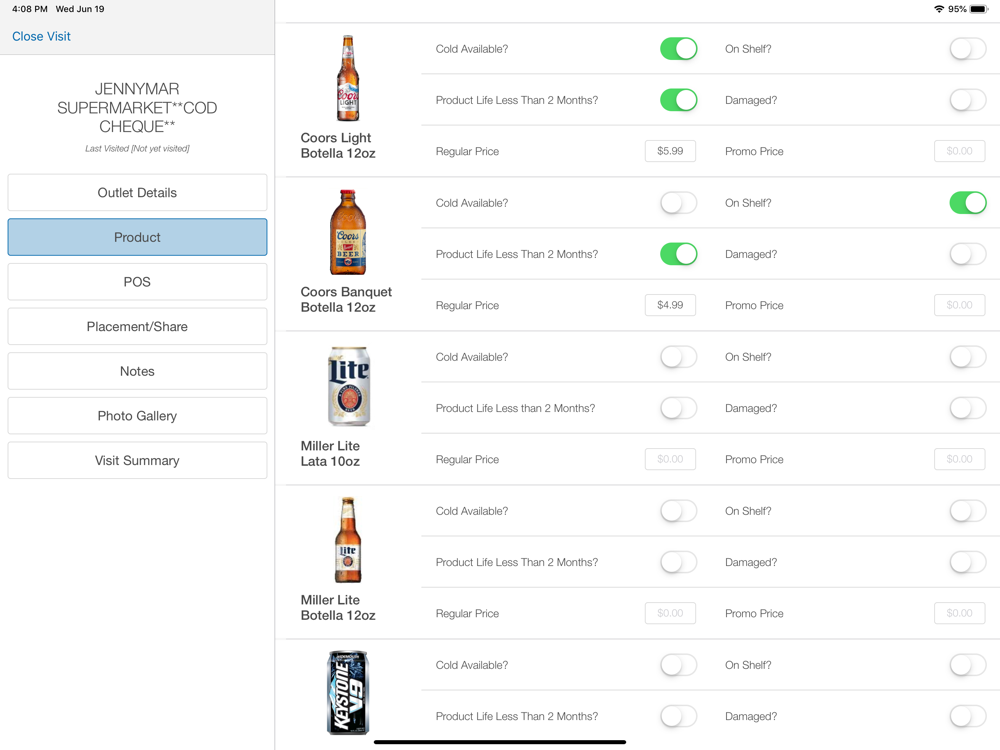1000x750 pixels.
Task: Edit Coors Light promo price field
Action: [x=959, y=151]
